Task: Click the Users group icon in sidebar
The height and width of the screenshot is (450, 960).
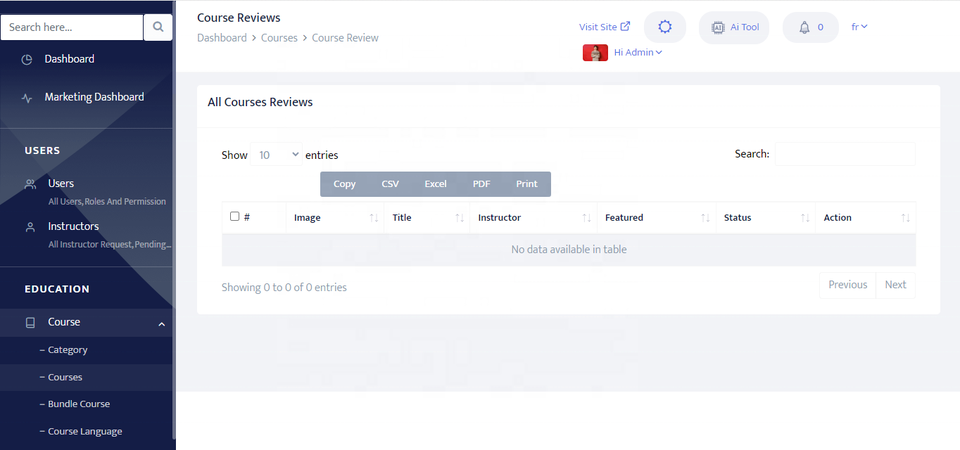Action: [30, 184]
